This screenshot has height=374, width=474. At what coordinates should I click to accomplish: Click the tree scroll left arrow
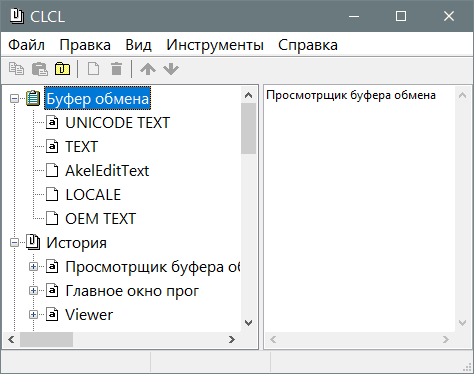(11, 340)
